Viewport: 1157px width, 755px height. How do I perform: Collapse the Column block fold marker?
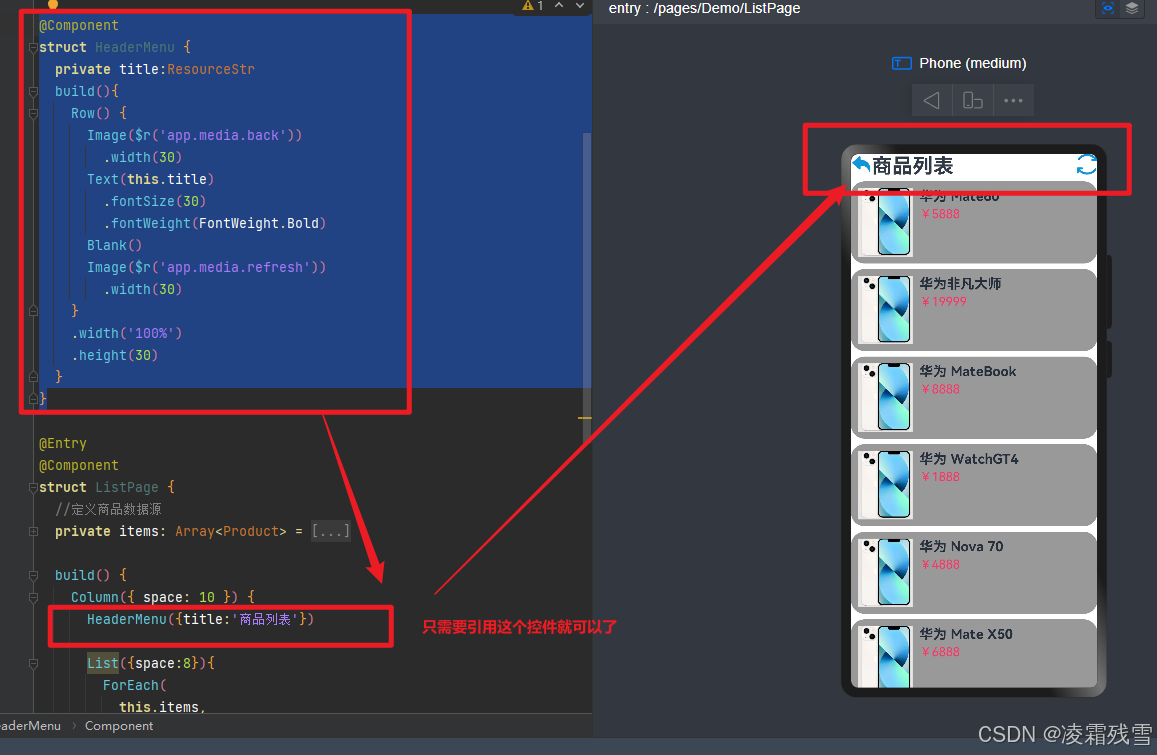tap(33, 598)
